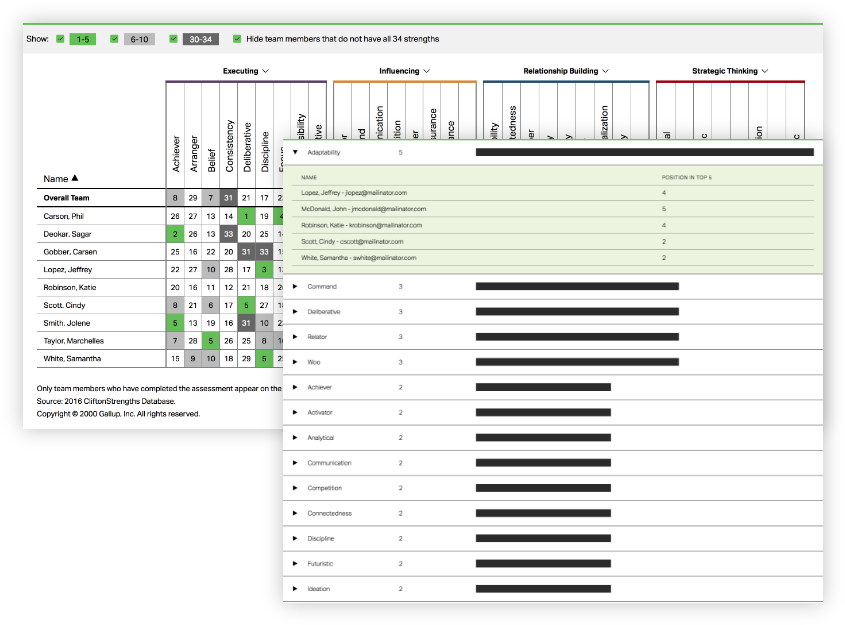Expand the Ideation strength row

coord(294,588)
